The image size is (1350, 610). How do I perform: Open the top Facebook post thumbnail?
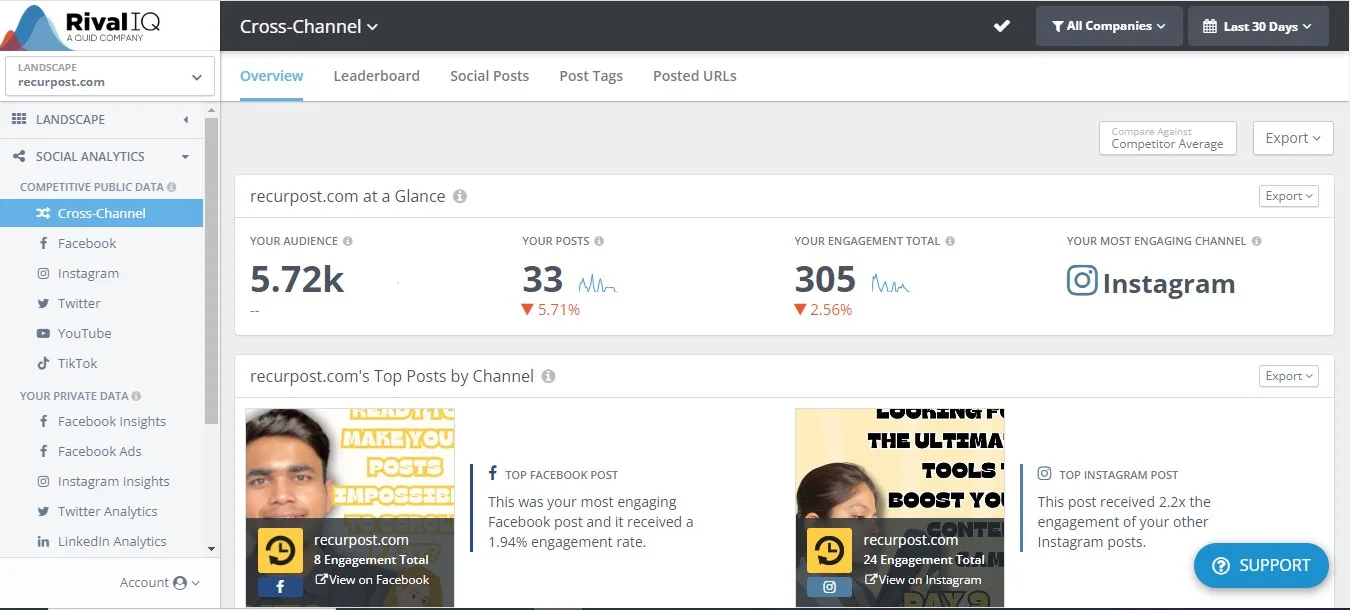tap(350, 507)
